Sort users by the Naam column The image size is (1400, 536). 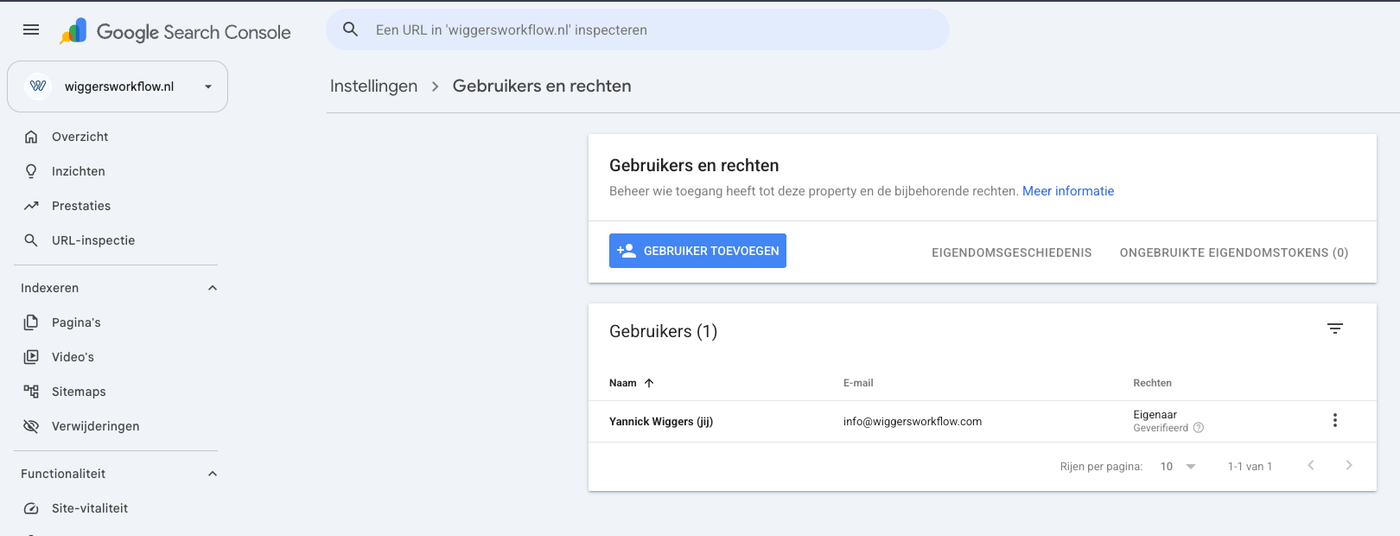point(623,383)
